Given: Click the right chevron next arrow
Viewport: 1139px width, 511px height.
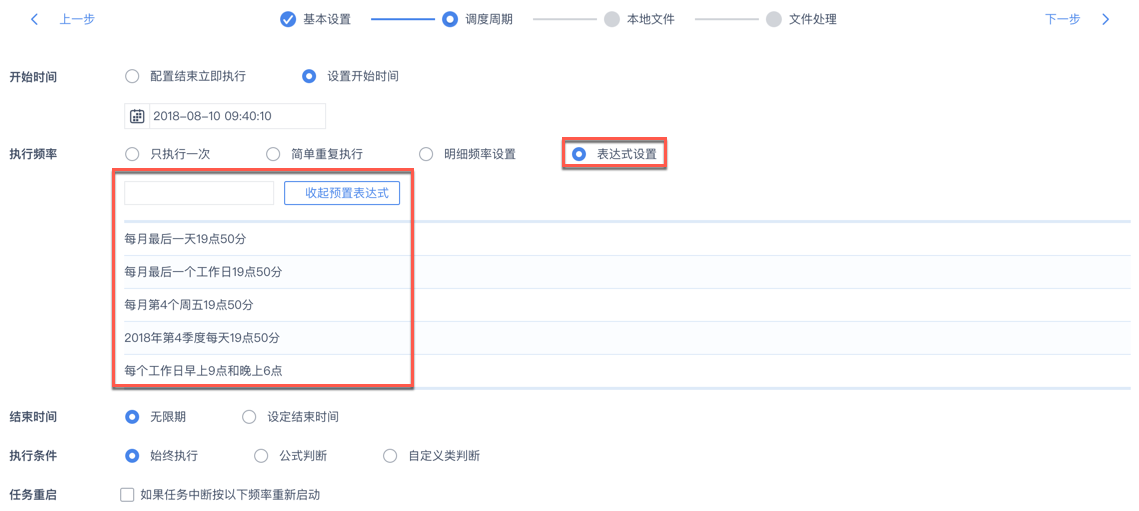Looking at the screenshot, I should click(1105, 19).
